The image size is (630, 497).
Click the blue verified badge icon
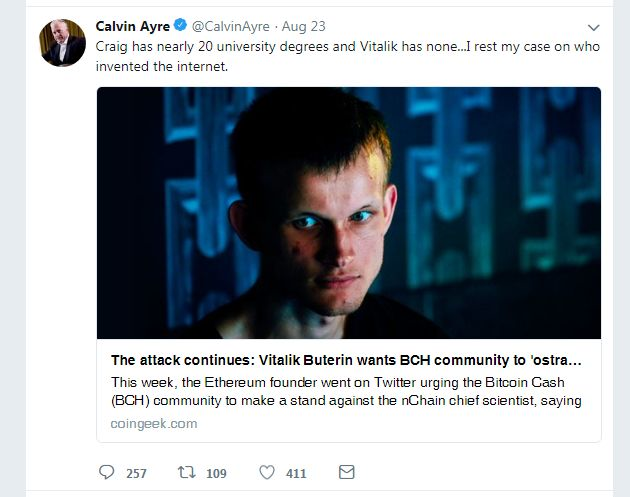pos(180,25)
